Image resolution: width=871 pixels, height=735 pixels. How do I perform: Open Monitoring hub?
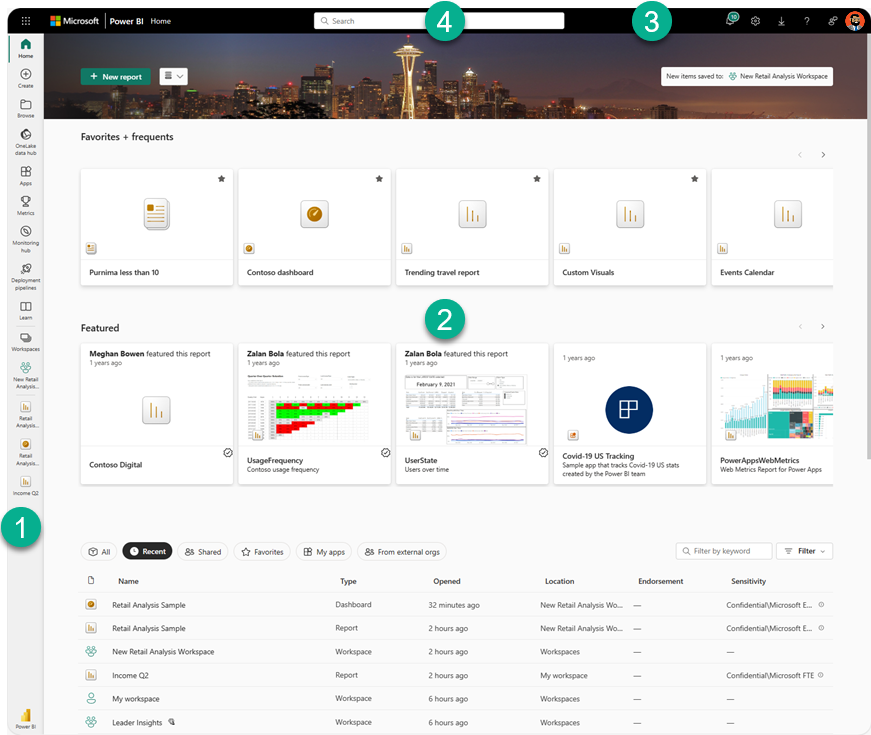pos(26,239)
